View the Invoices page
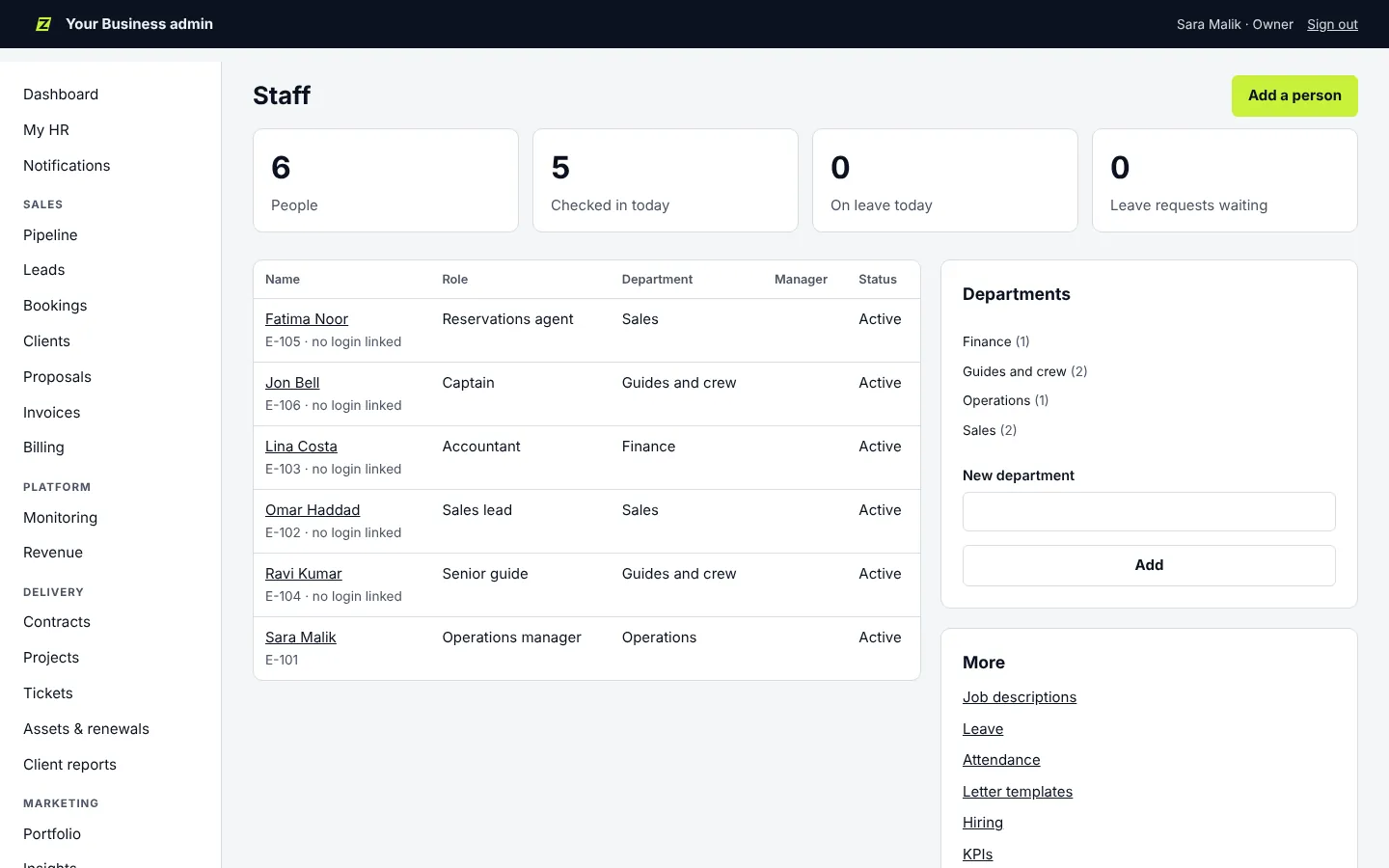Viewport: 1389px width, 868px height. pos(52,413)
